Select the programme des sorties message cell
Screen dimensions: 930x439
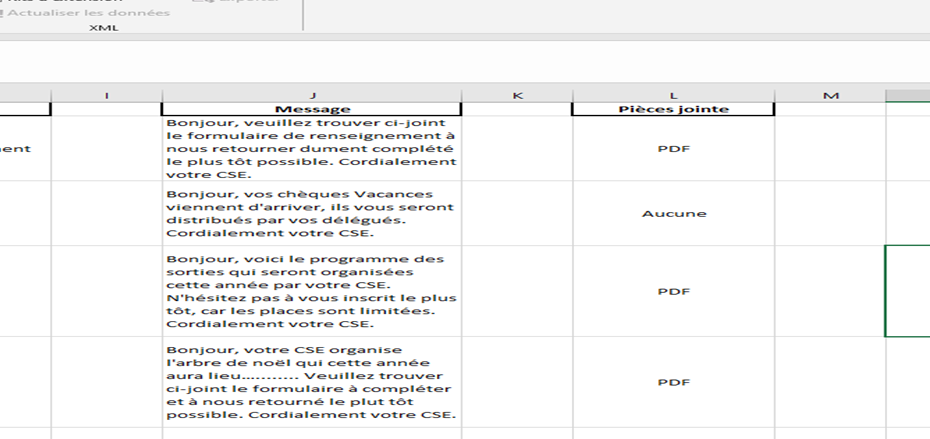tap(312, 291)
